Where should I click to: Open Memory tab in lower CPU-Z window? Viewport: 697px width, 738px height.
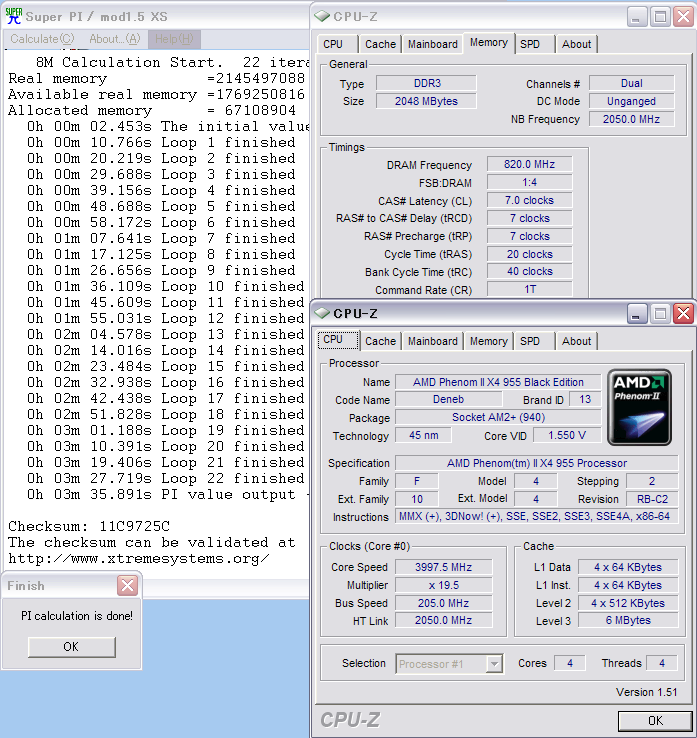489,341
